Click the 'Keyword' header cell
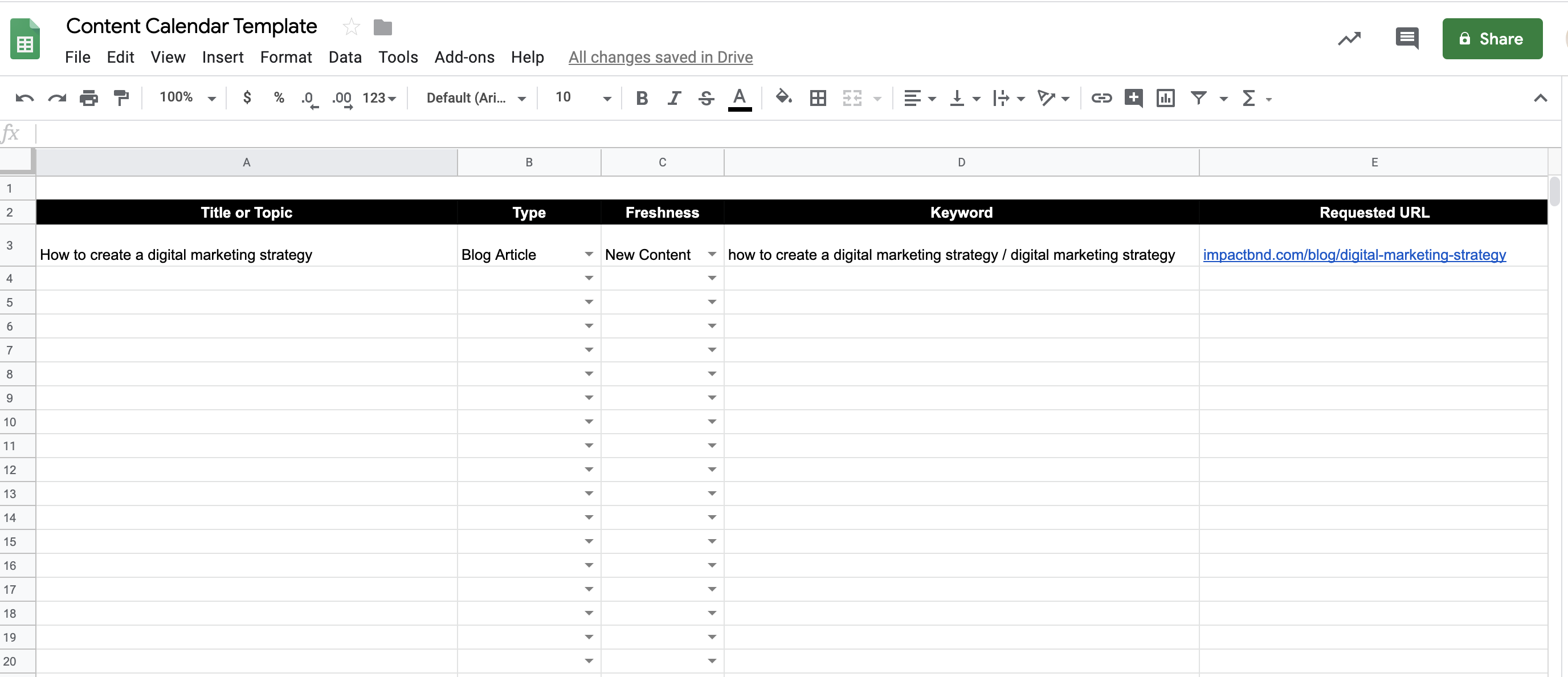Screen dimensions: 1568x677 pos(961,213)
